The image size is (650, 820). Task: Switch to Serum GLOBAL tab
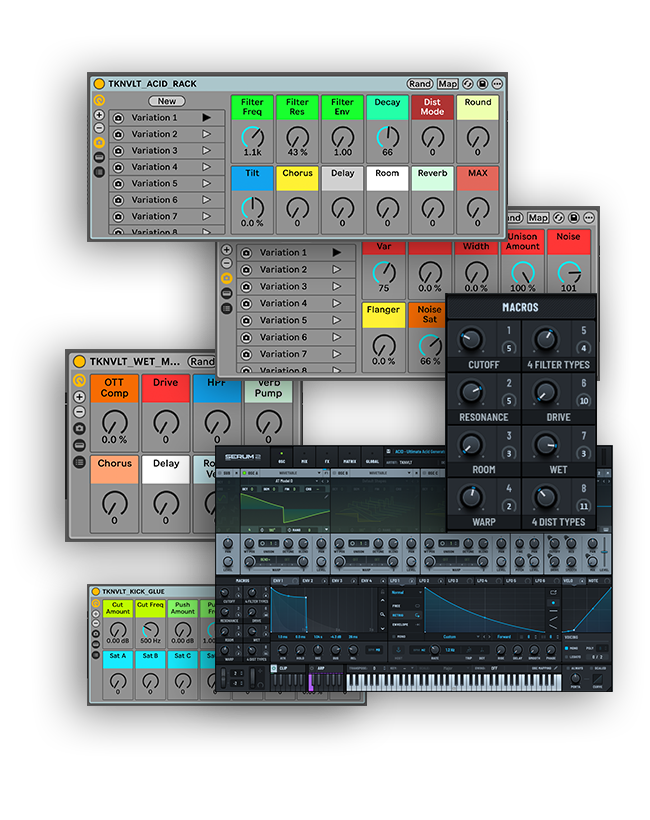372,458
